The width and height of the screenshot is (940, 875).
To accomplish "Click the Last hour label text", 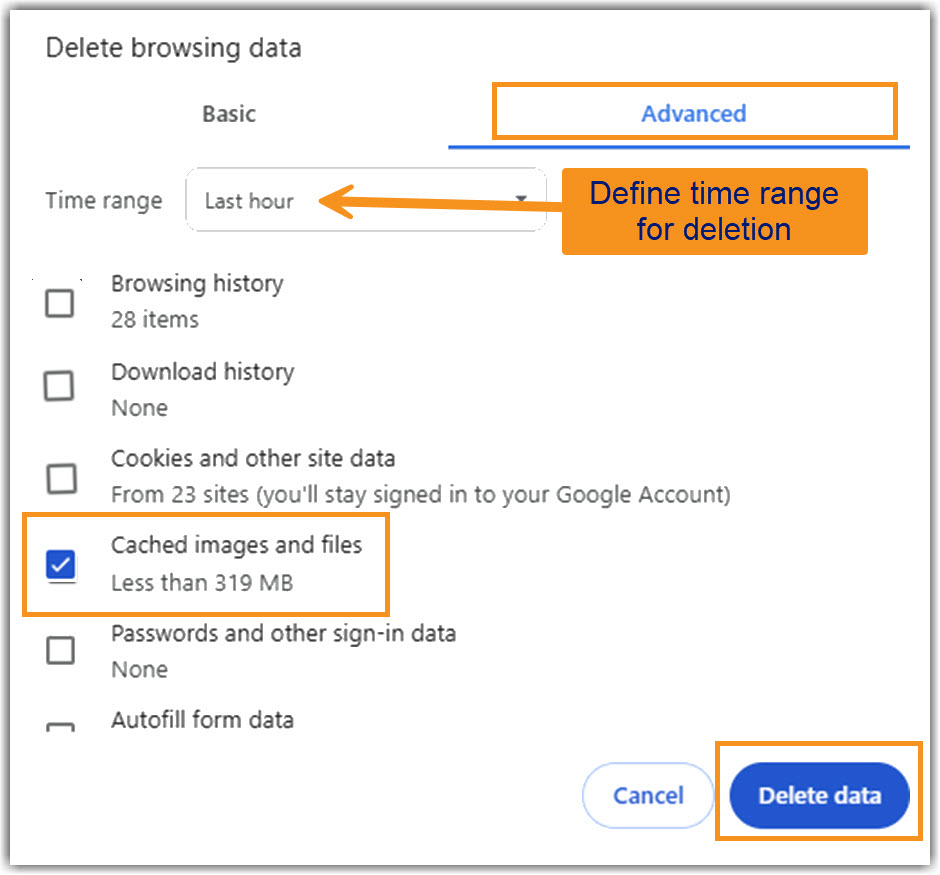I will click(249, 200).
